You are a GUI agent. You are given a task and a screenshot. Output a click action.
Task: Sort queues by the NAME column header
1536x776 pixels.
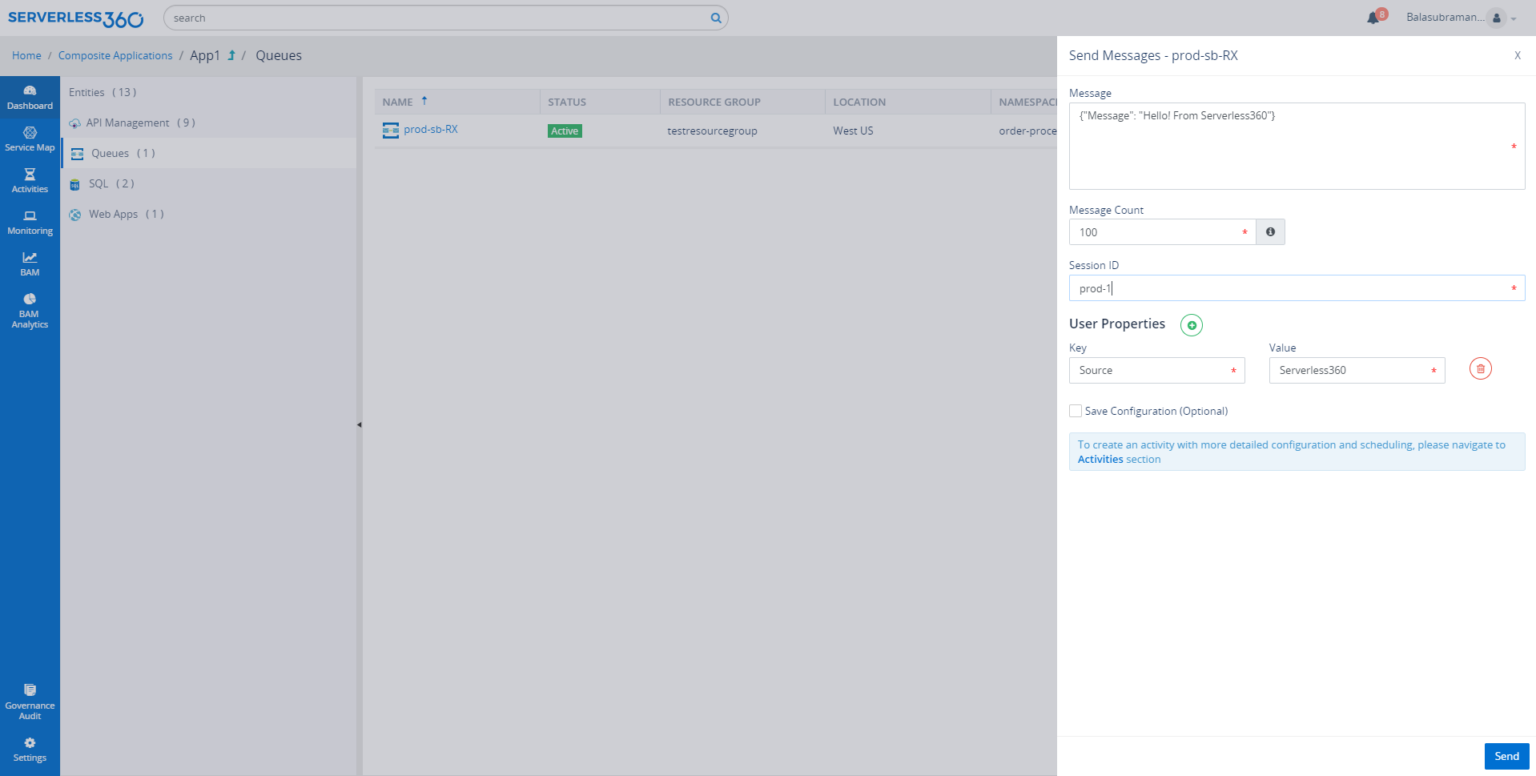tap(395, 101)
